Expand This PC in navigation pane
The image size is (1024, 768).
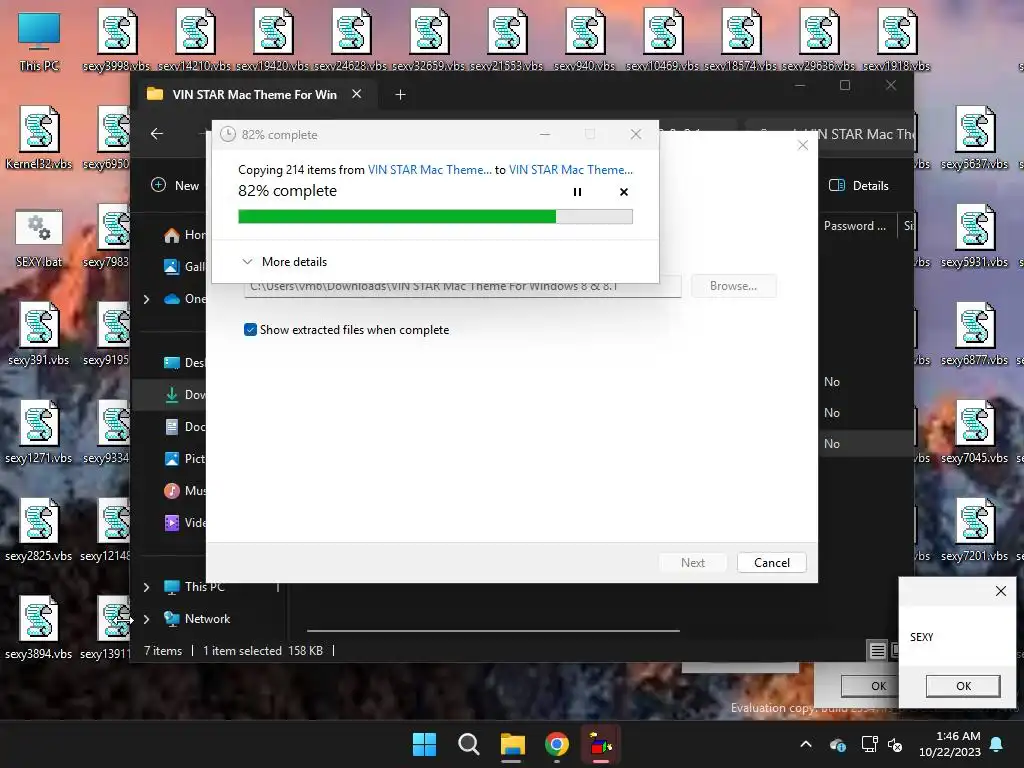click(x=146, y=587)
